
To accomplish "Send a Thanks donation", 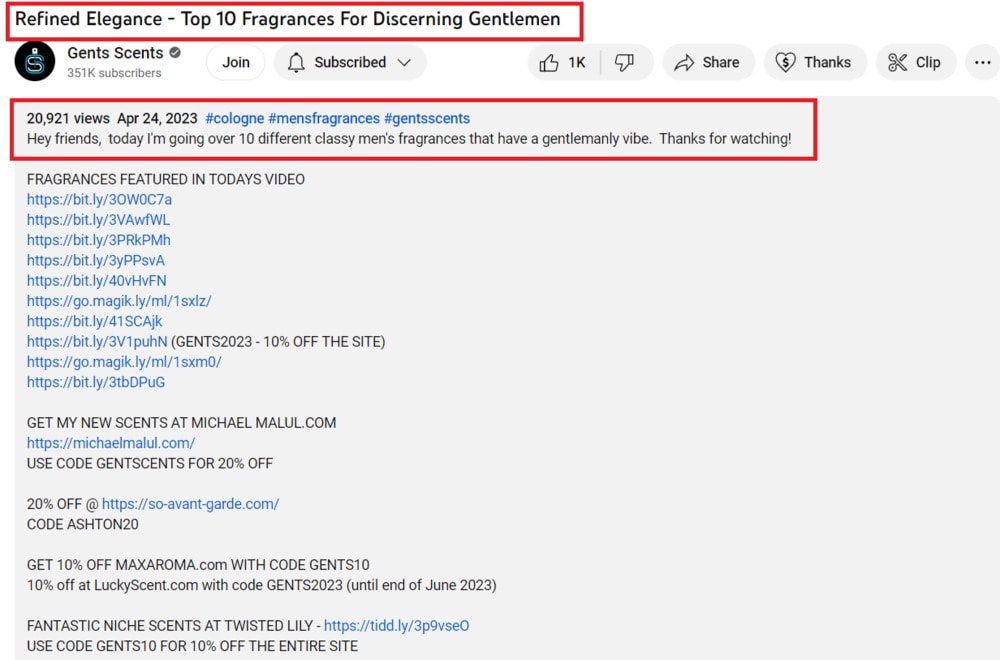I will click(814, 62).
